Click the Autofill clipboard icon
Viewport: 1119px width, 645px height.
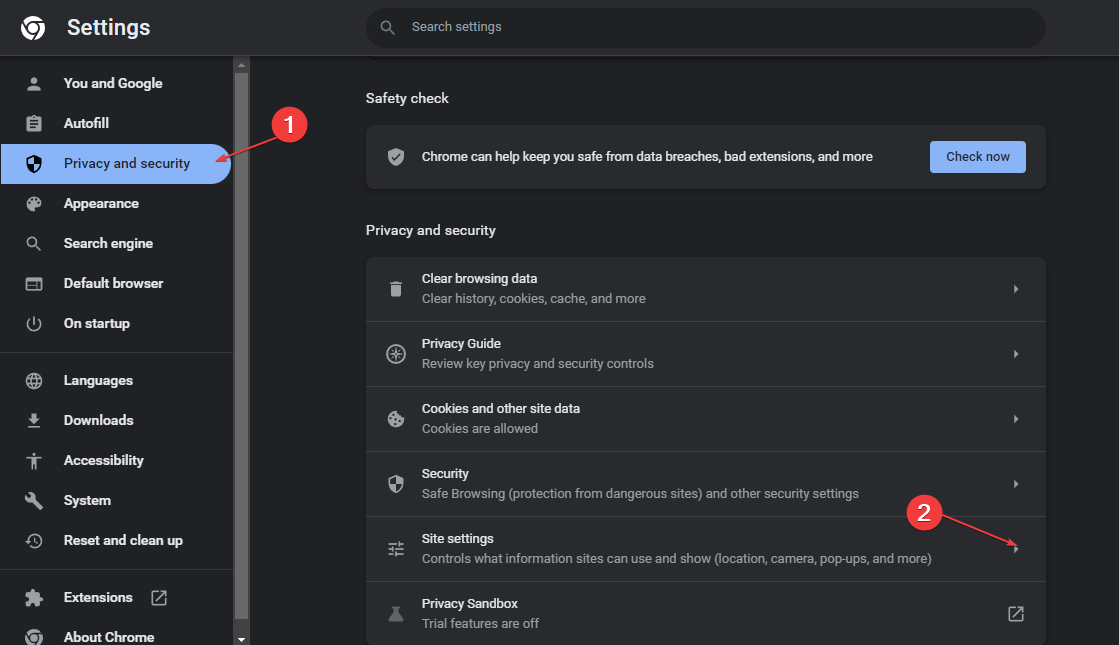tap(34, 123)
